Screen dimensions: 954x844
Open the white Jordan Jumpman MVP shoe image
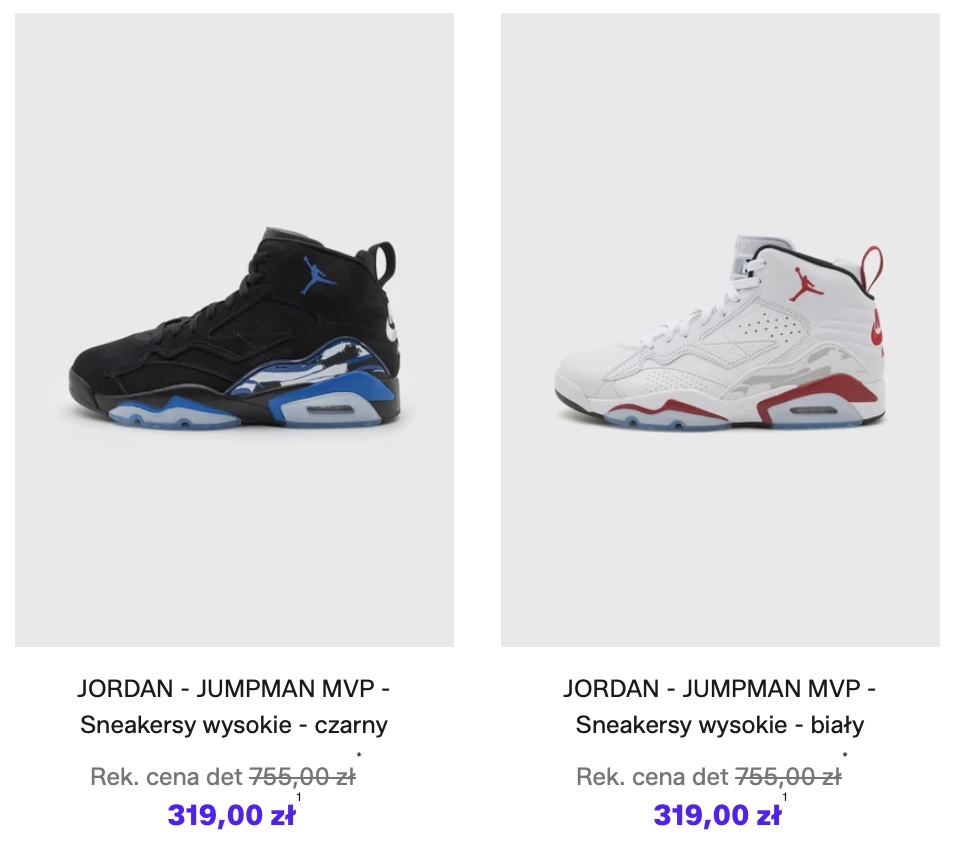coord(720,330)
